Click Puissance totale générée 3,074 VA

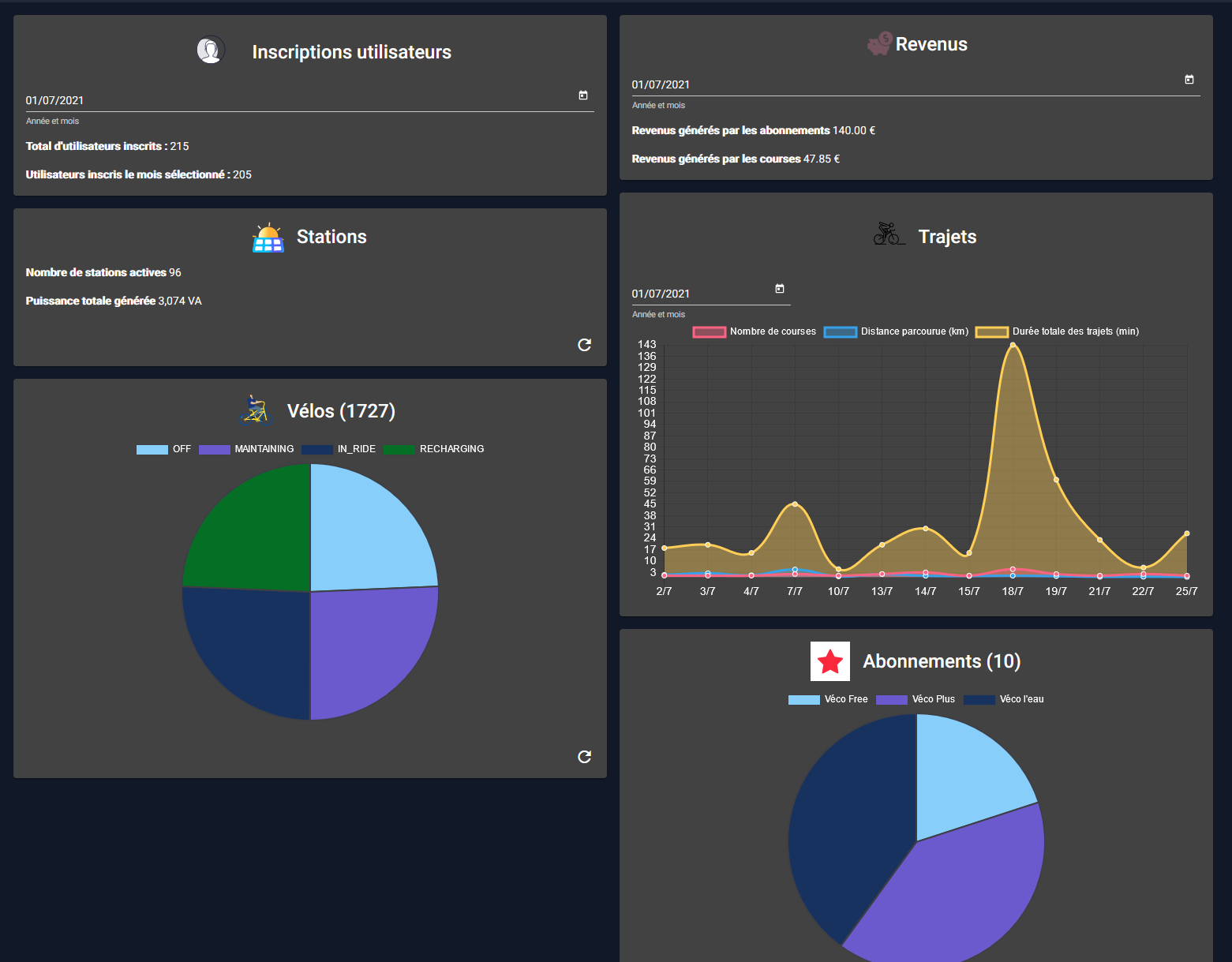[x=114, y=301]
